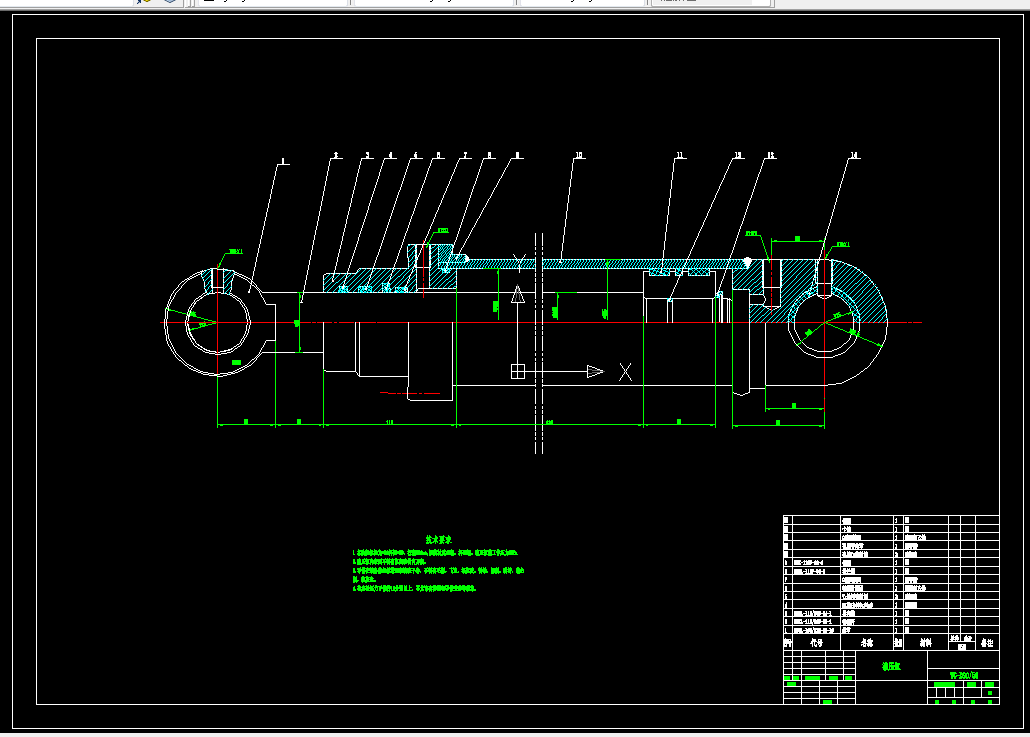
Task: Click the 备注 column header in parts list
Action: 987,642
